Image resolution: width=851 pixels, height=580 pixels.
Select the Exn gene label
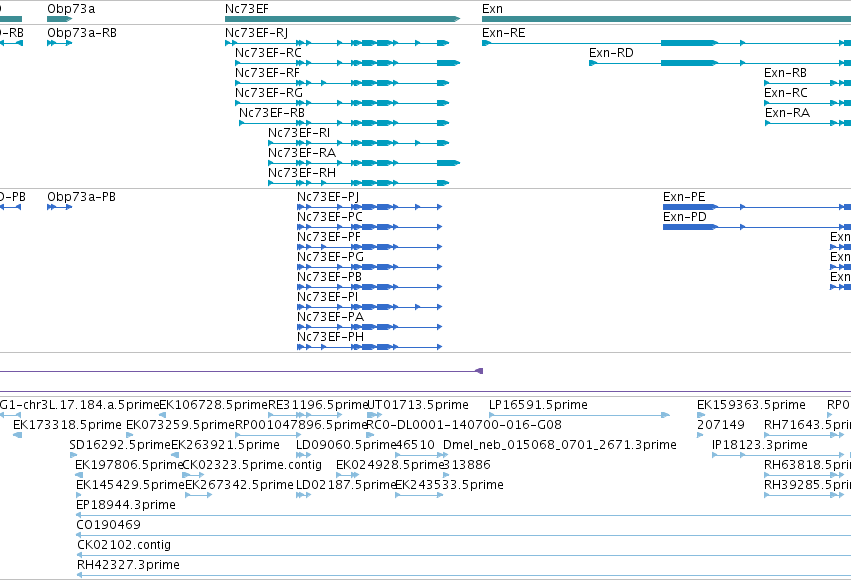tap(492, 9)
